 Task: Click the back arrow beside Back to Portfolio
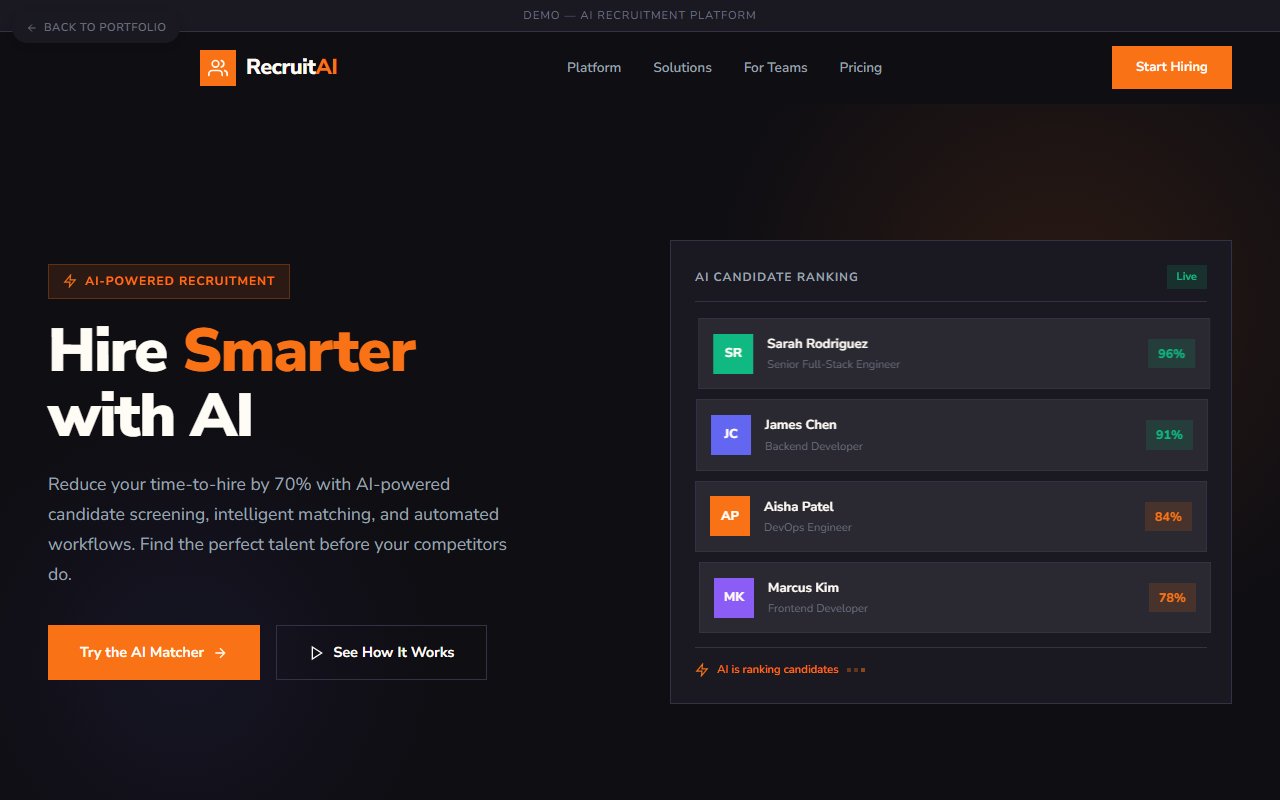[x=31, y=27]
